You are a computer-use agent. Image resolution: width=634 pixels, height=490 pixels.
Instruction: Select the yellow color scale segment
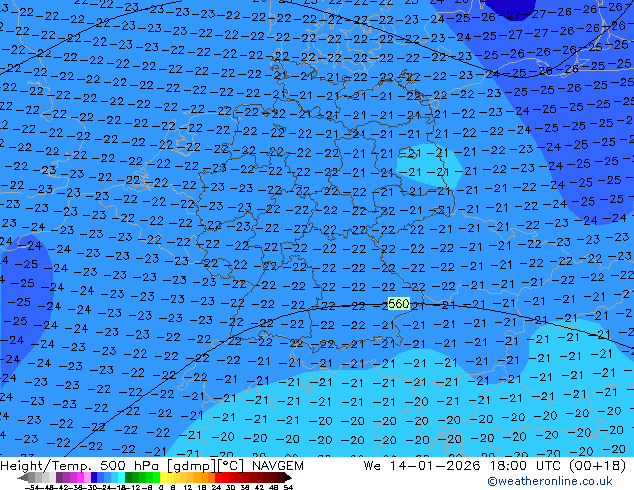(x=163, y=477)
